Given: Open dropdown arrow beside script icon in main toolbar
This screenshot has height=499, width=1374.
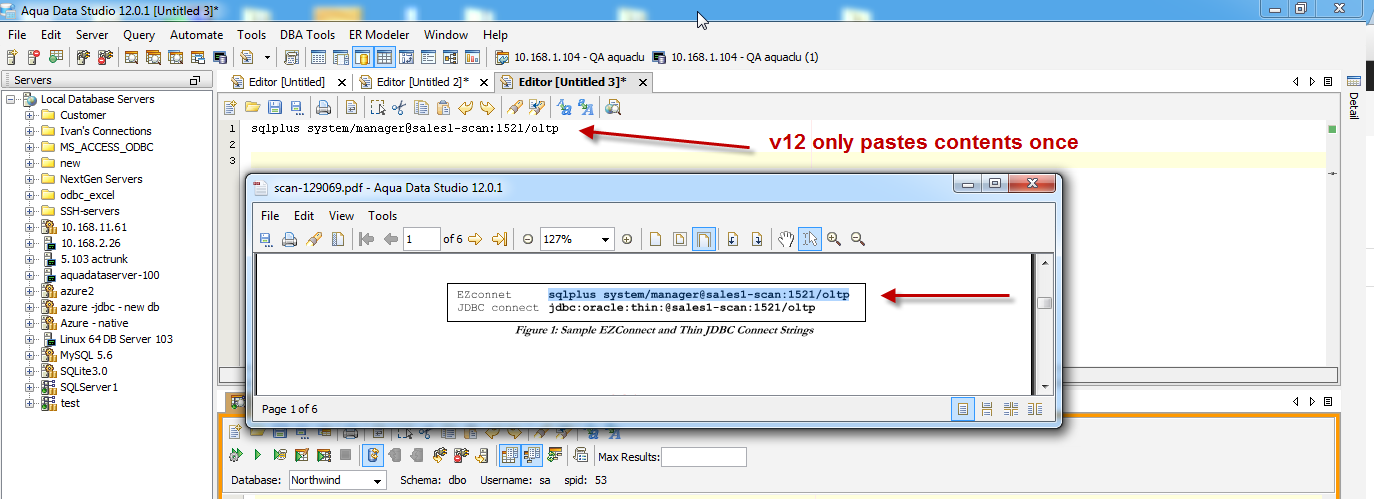Looking at the screenshot, I should click(x=267, y=57).
